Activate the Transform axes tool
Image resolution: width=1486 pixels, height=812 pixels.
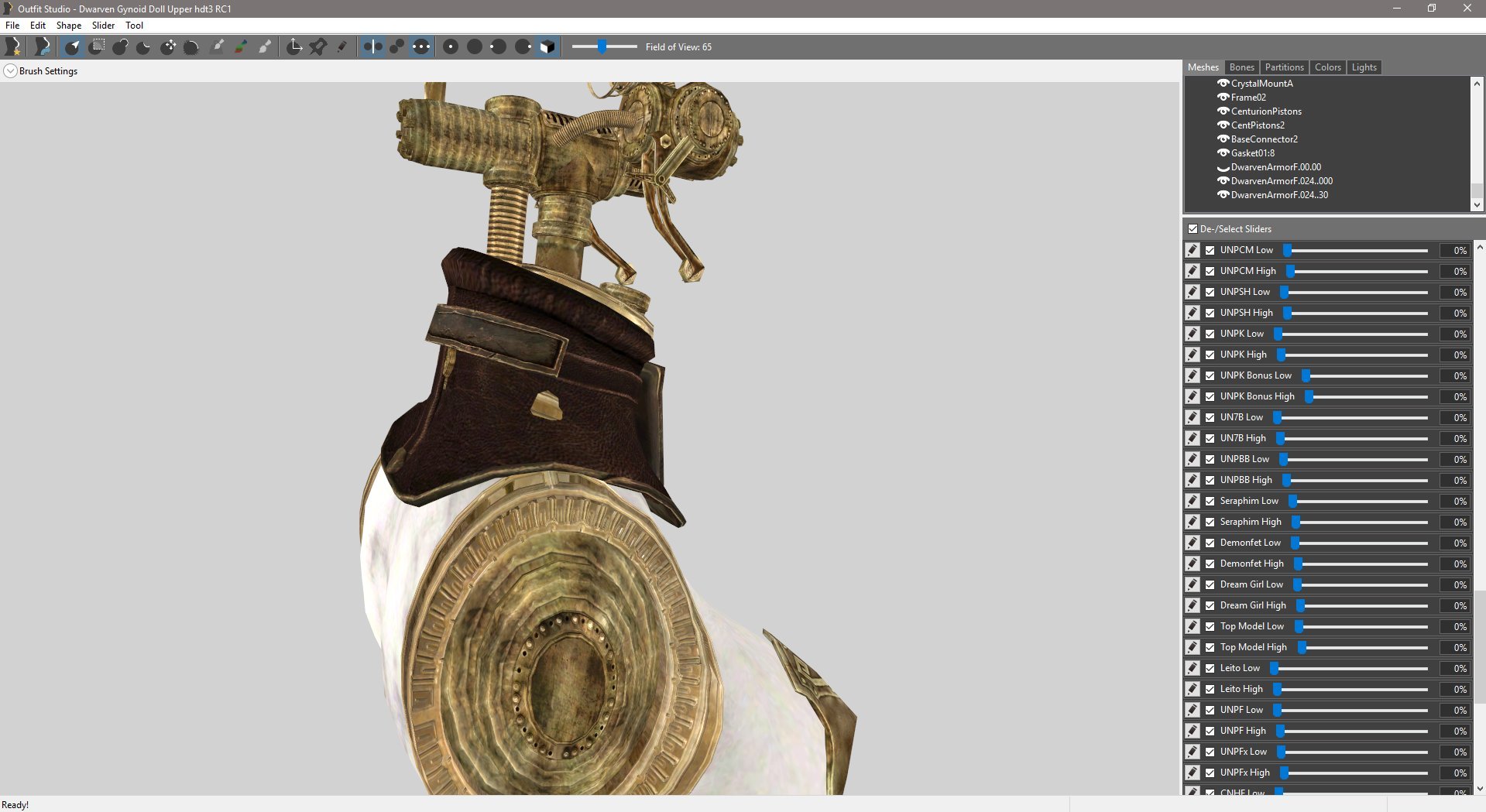[294, 46]
